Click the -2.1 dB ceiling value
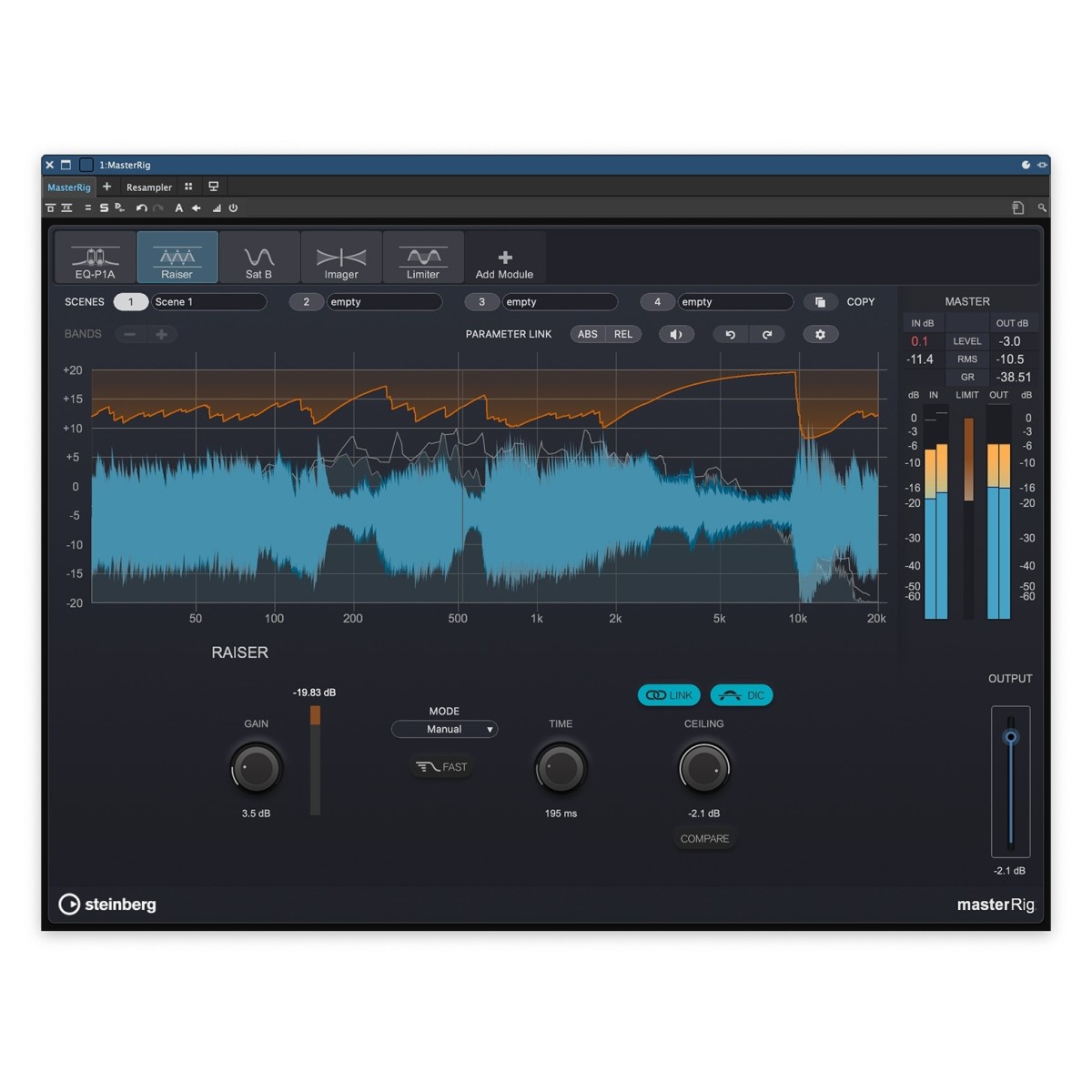The width and height of the screenshot is (1092, 1092). click(x=704, y=814)
